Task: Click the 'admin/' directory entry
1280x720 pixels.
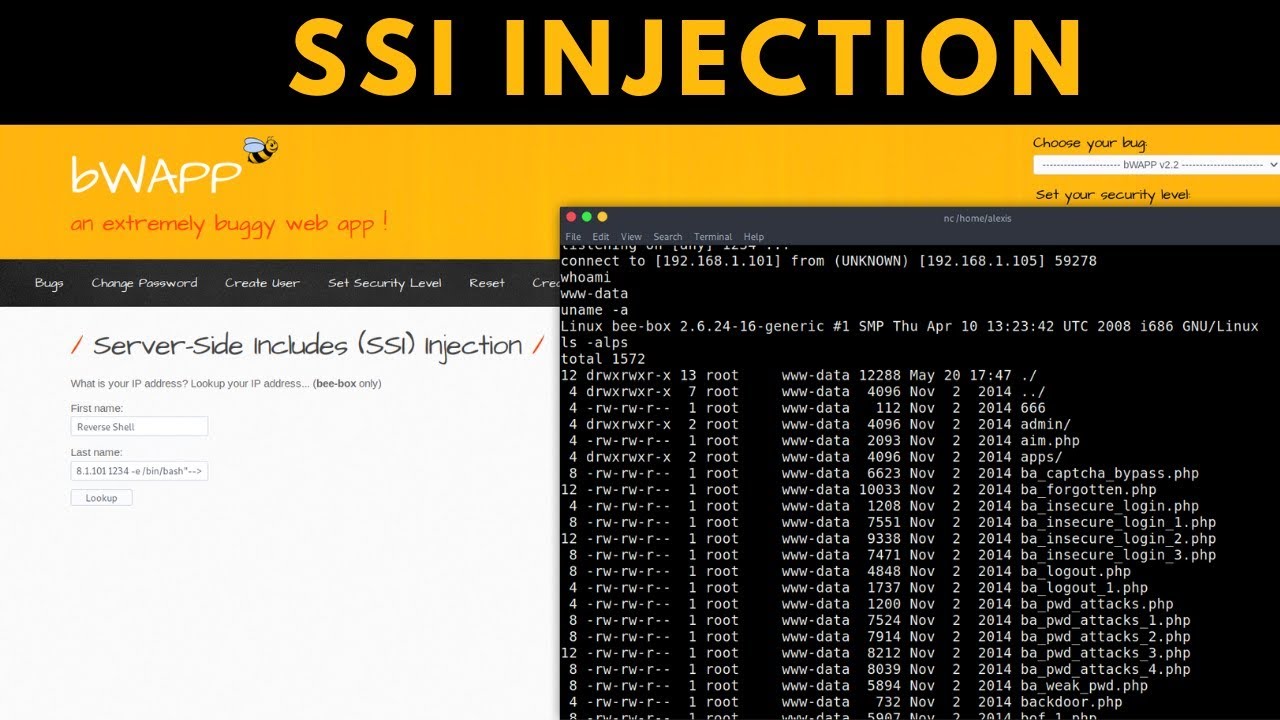Action: [1046, 424]
